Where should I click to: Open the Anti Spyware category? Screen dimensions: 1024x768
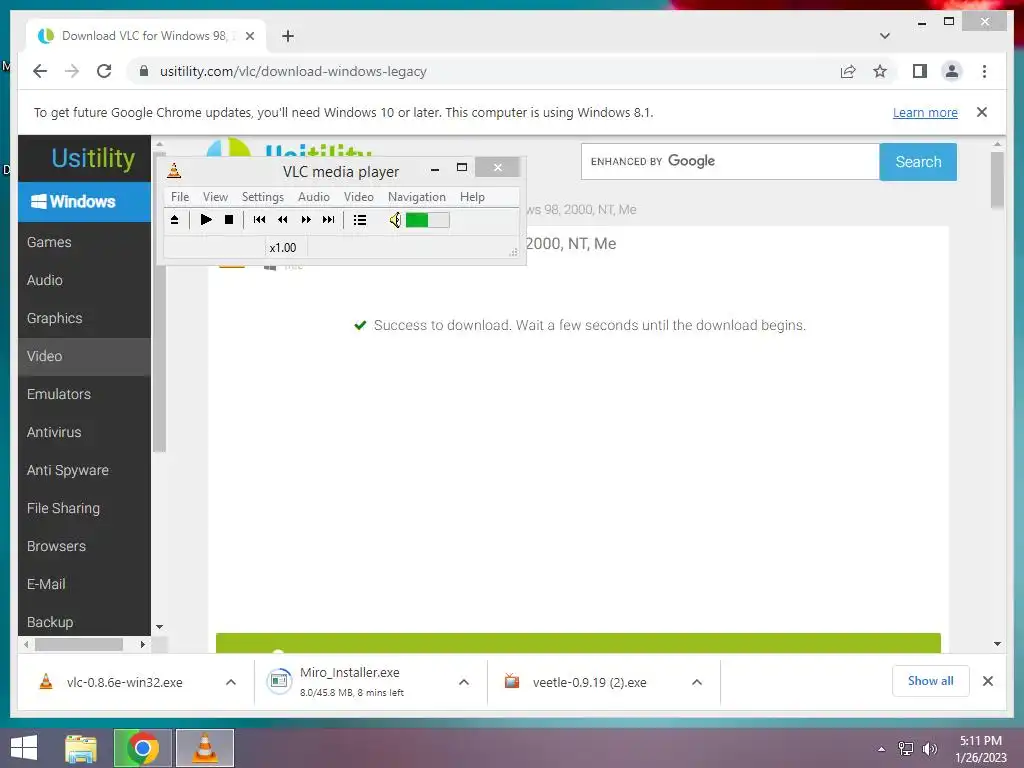[84, 470]
